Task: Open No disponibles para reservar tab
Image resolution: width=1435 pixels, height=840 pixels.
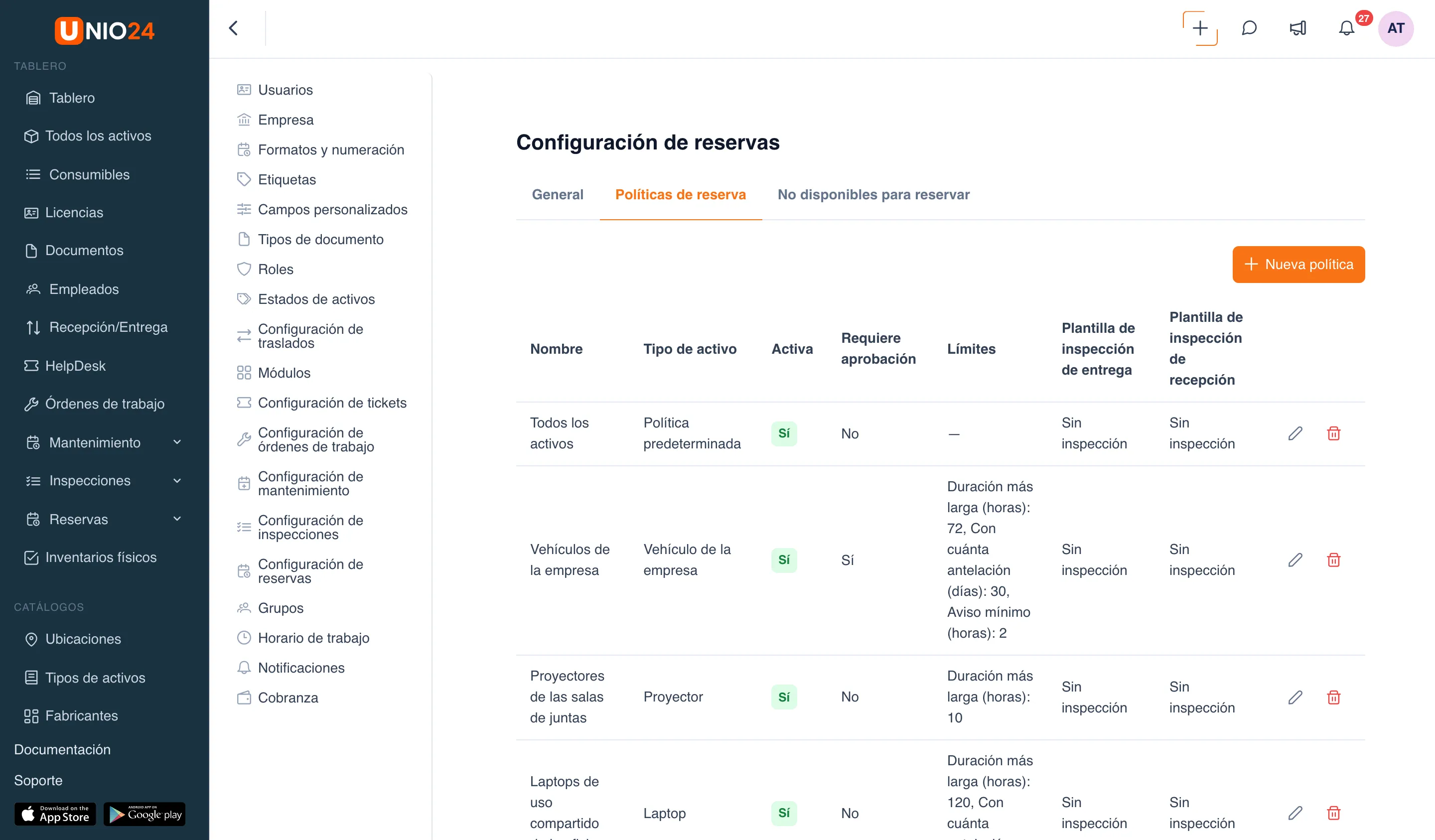Action: 873,195
